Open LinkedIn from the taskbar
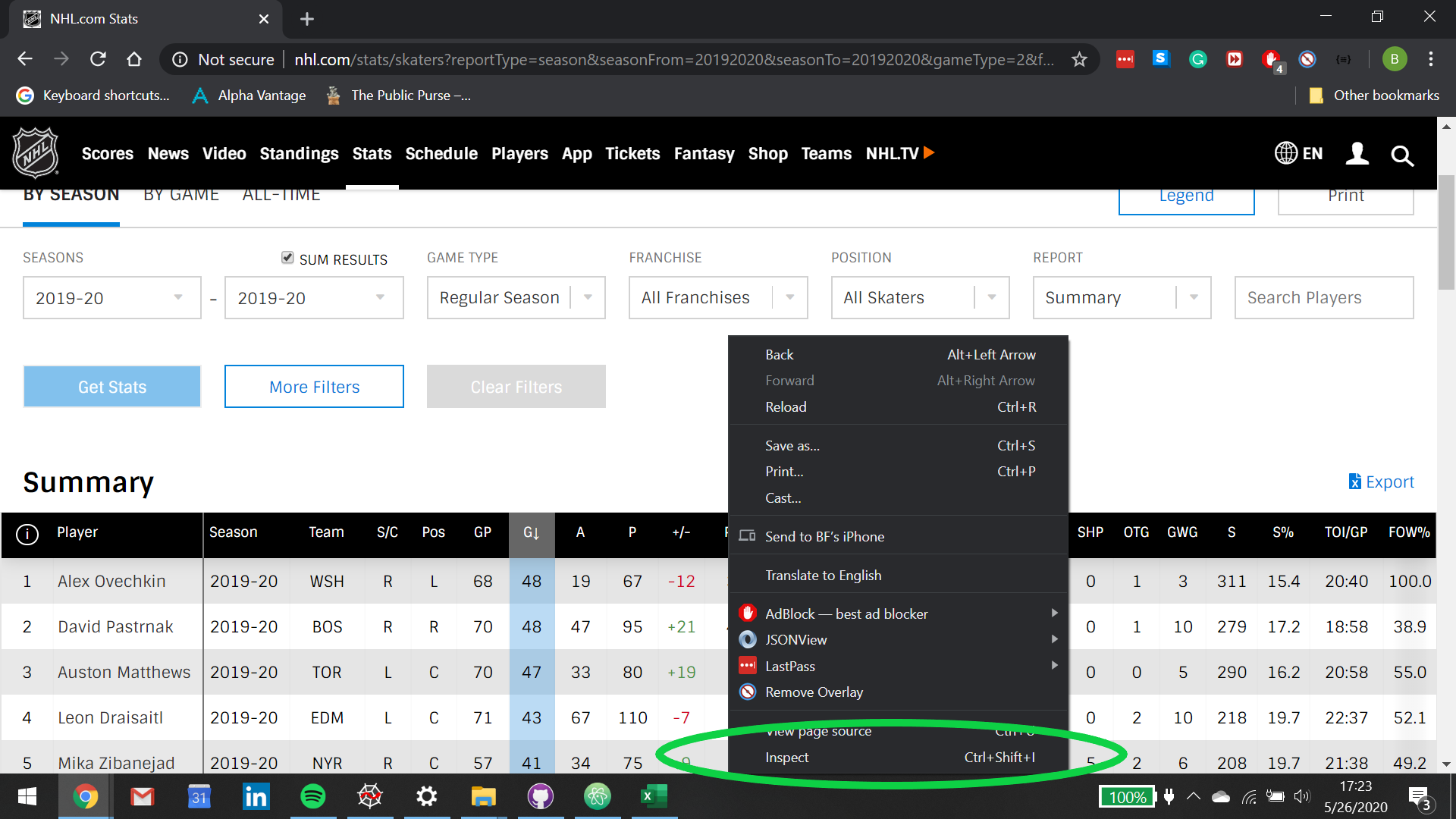The image size is (1456, 819). click(x=256, y=796)
